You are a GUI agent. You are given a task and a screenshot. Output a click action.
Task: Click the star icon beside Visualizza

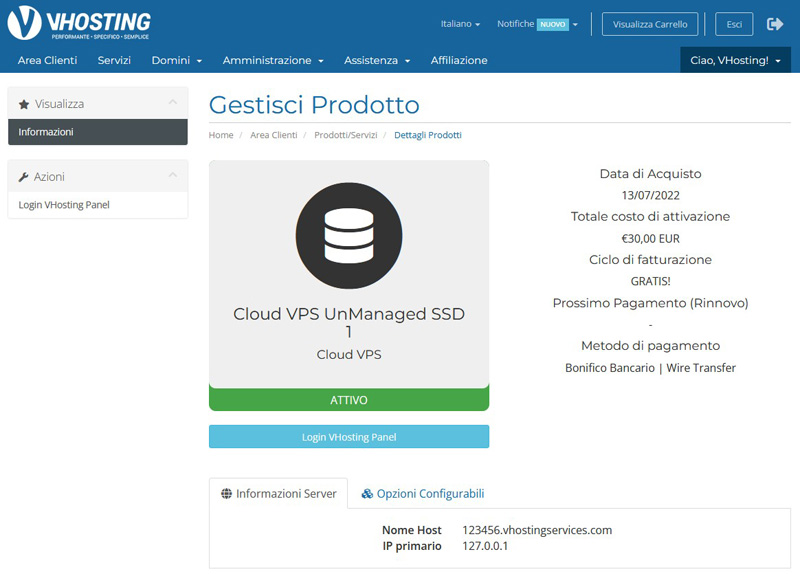(x=24, y=105)
